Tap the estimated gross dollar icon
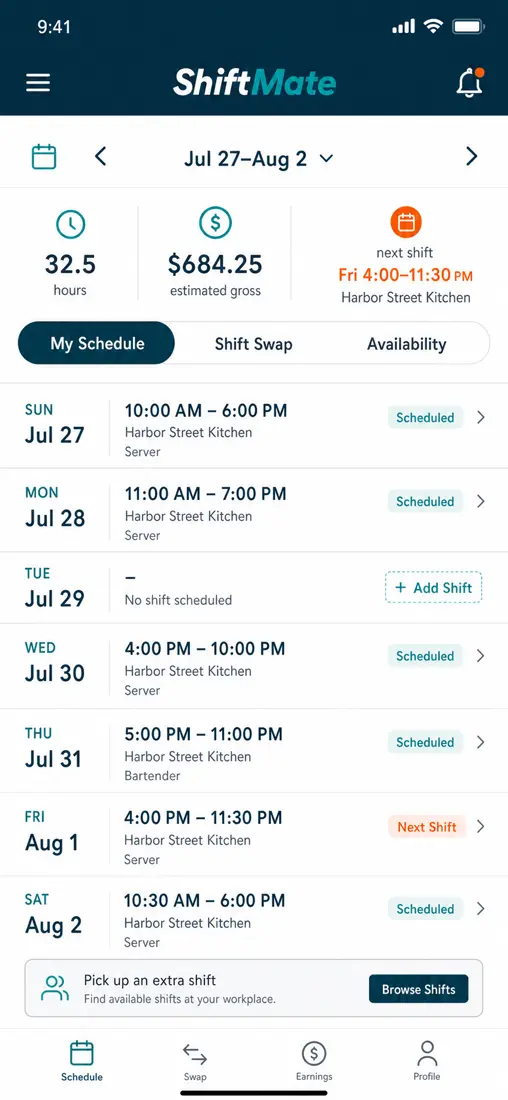This screenshot has width=508, height=1100. tap(215, 224)
